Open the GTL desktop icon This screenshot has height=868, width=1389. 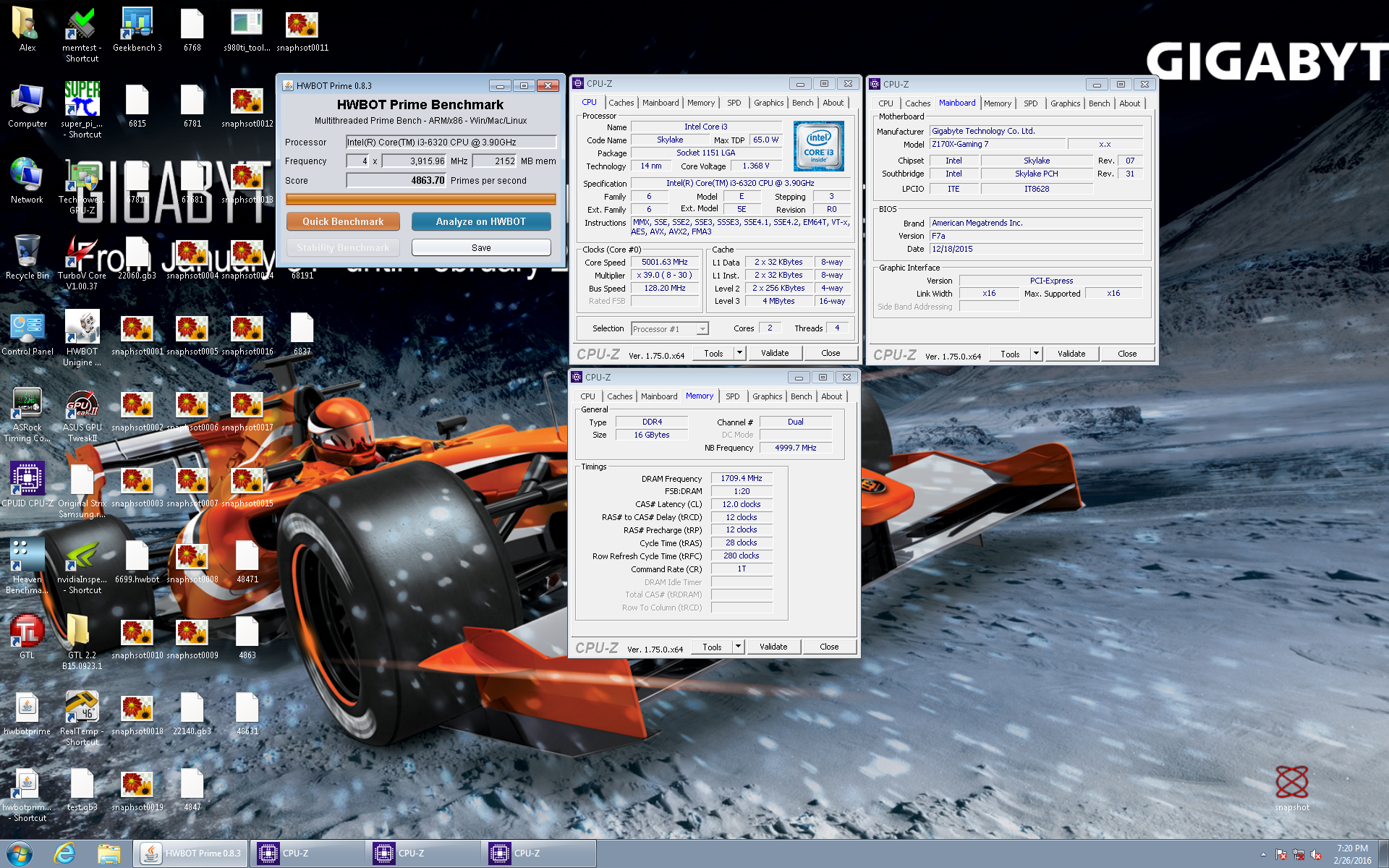tap(27, 637)
